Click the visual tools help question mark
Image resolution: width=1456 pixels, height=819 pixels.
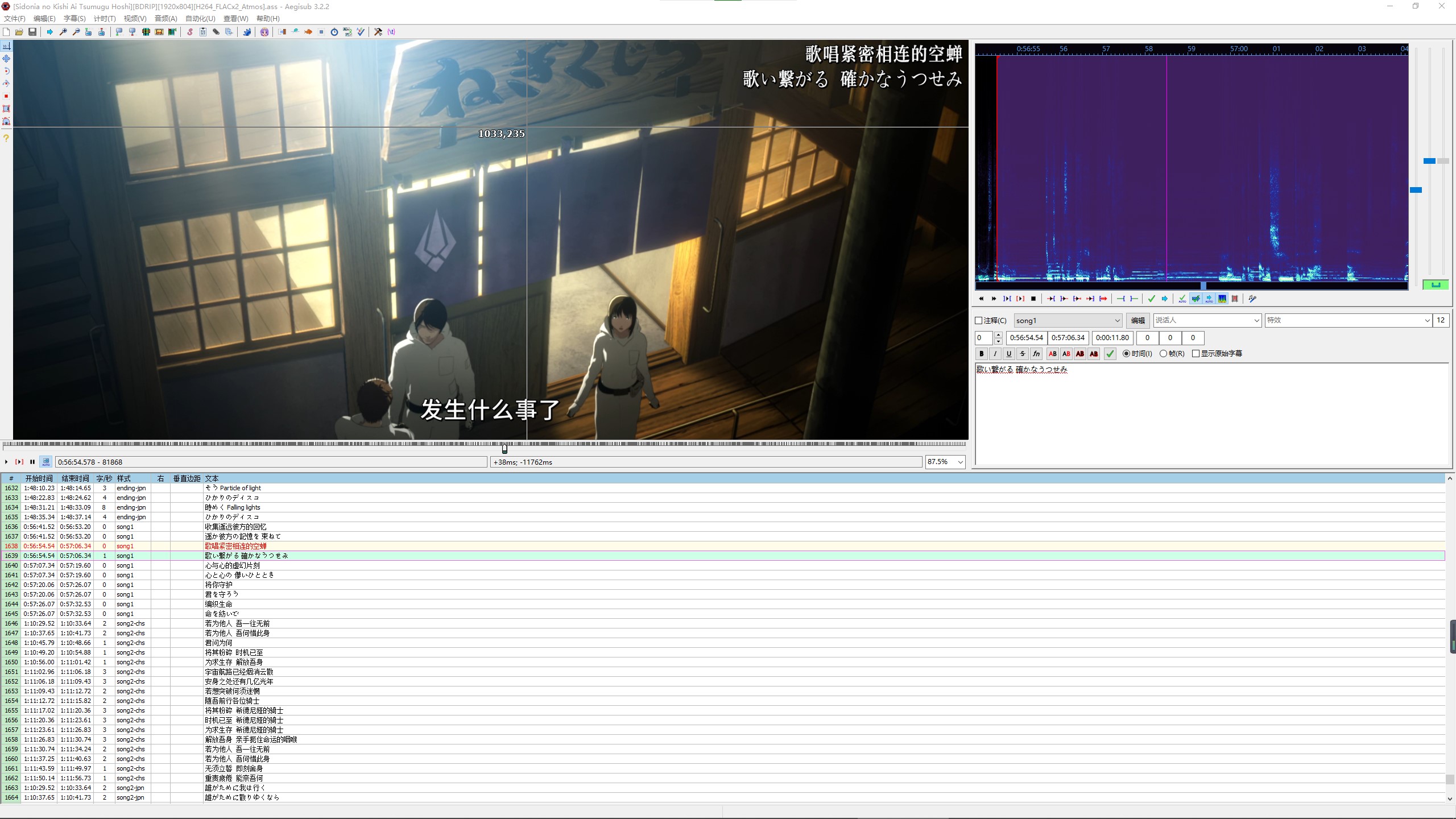tap(6, 138)
